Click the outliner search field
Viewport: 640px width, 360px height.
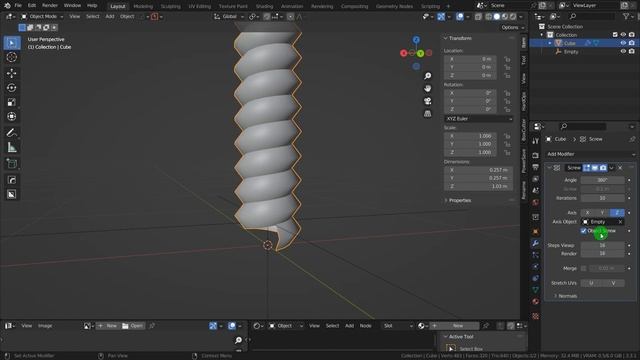pos(592,16)
